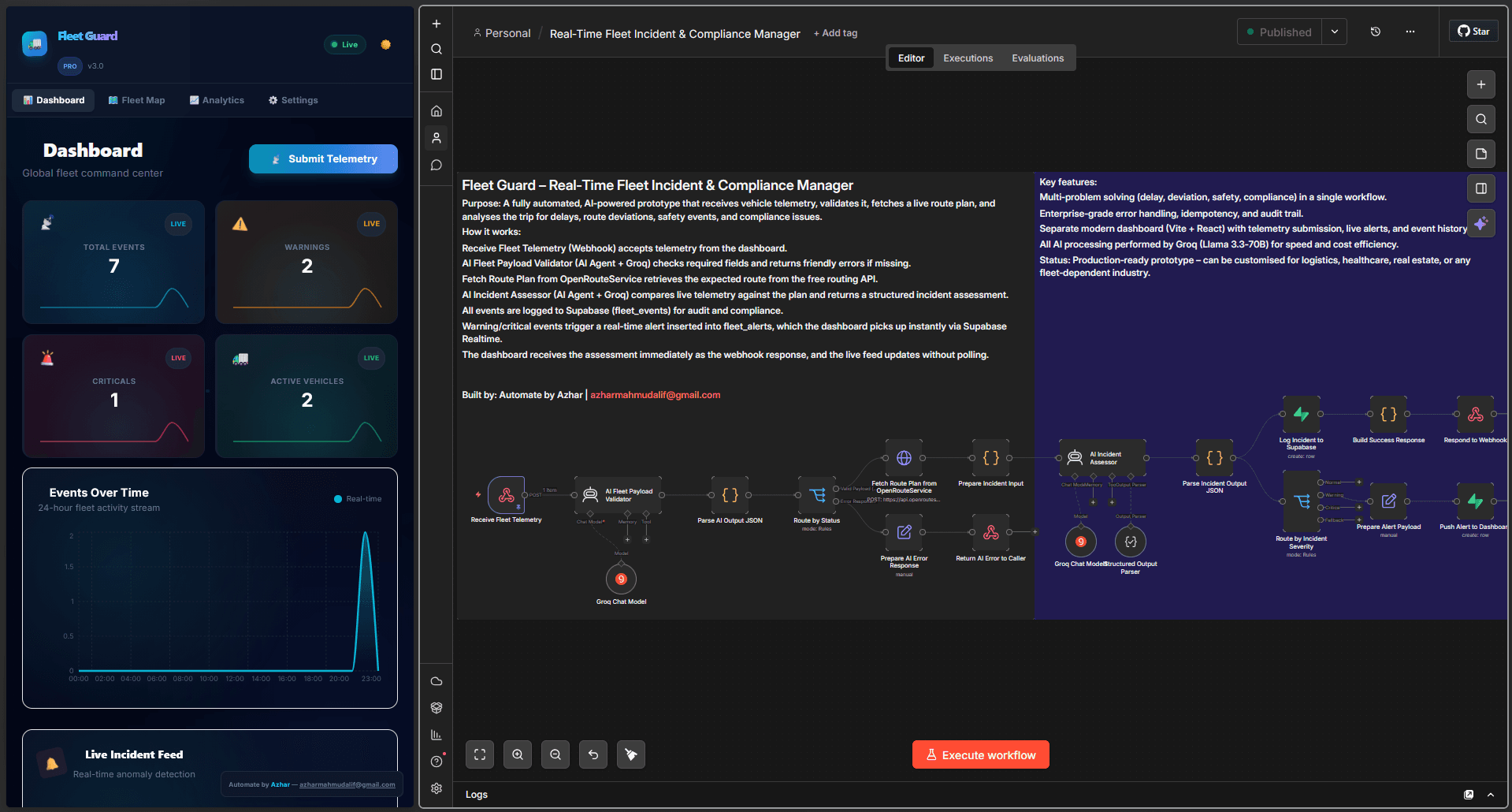The image size is (1512, 812).
Task: Open the help question mark icon
Action: click(437, 762)
